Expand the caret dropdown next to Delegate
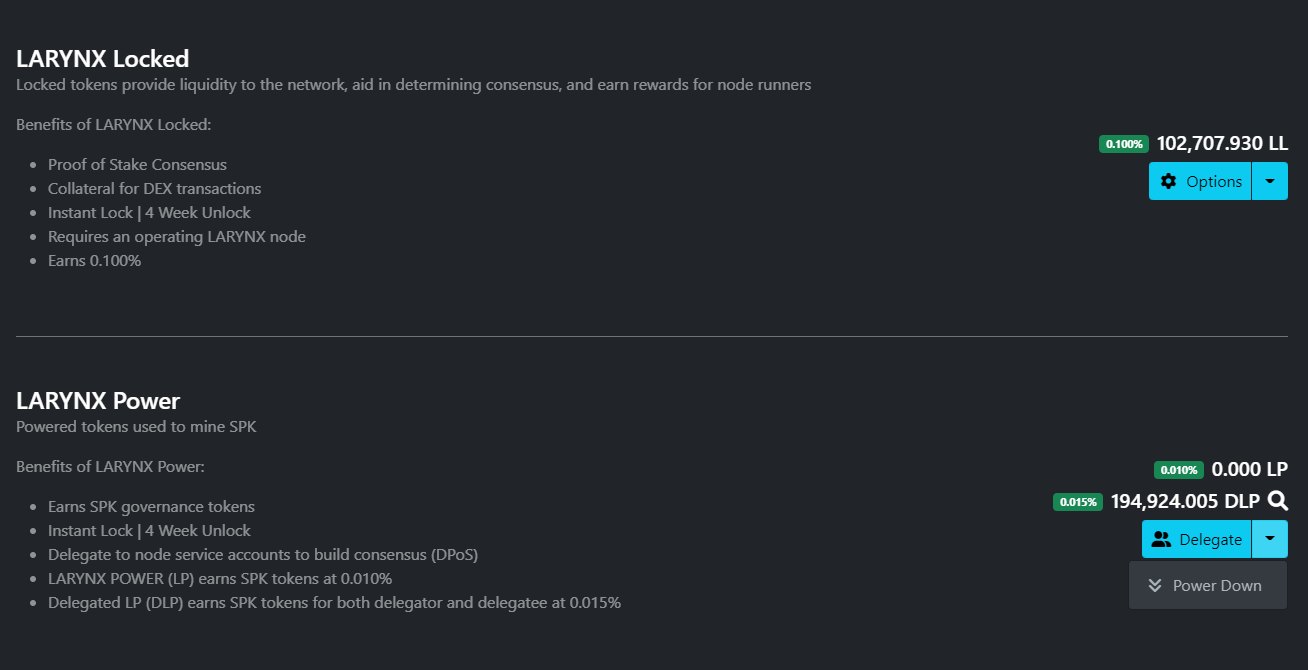The image size is (1308, 670). (x=1270, y=539)
